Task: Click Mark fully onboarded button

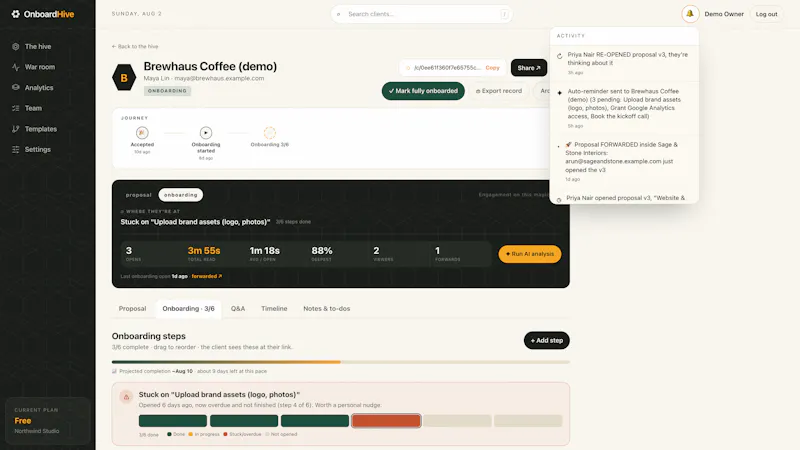Action: 423,91
